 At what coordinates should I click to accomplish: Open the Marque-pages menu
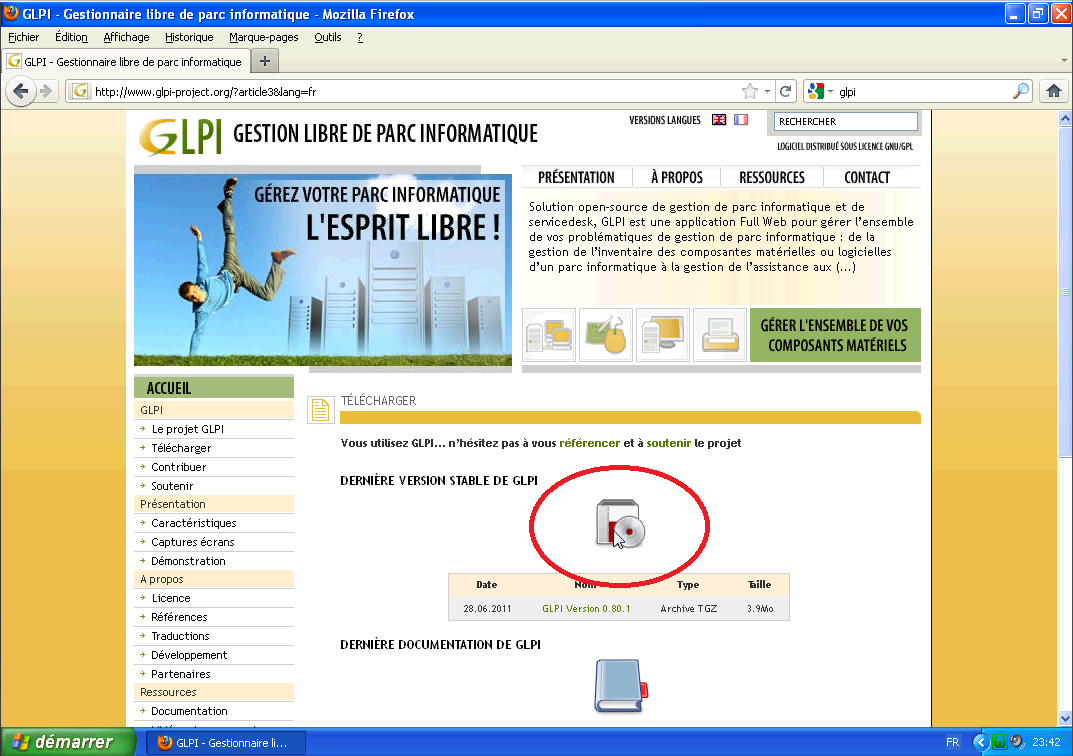[263, 37]
